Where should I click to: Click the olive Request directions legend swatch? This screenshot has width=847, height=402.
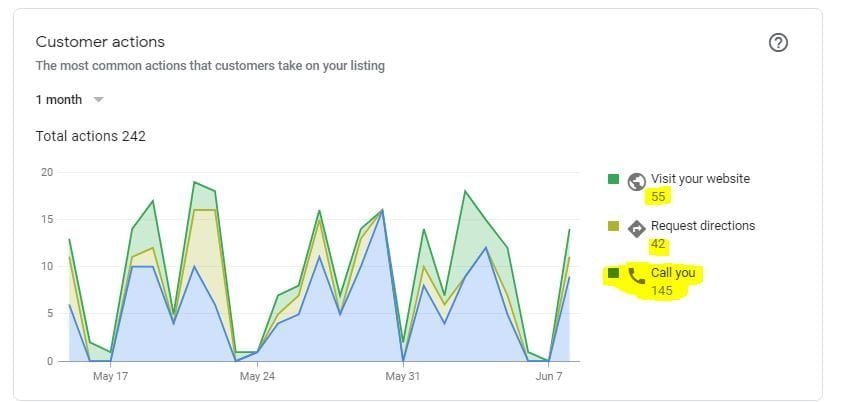coord(613,226)
